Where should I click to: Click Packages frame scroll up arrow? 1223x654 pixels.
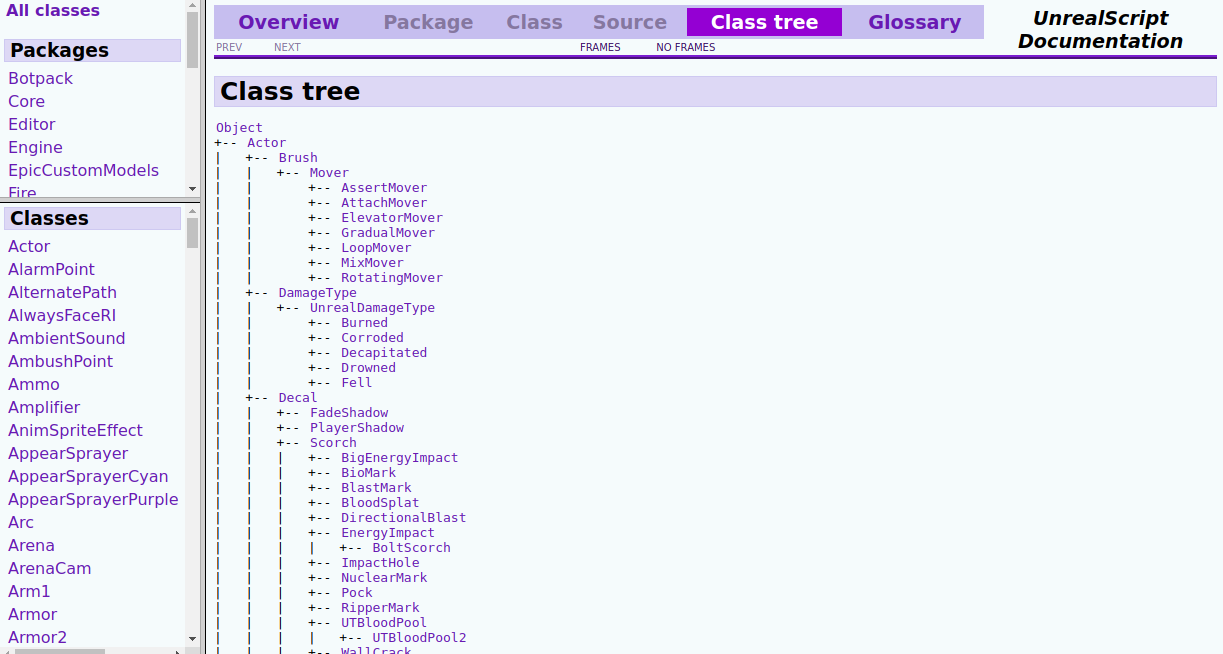tap(193, 5)
